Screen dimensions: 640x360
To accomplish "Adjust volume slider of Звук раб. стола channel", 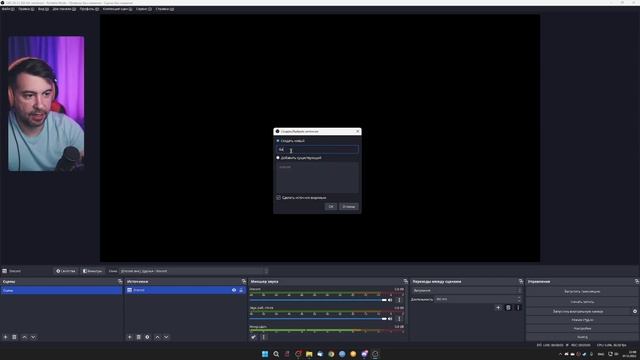I will (x=318, y=318).
